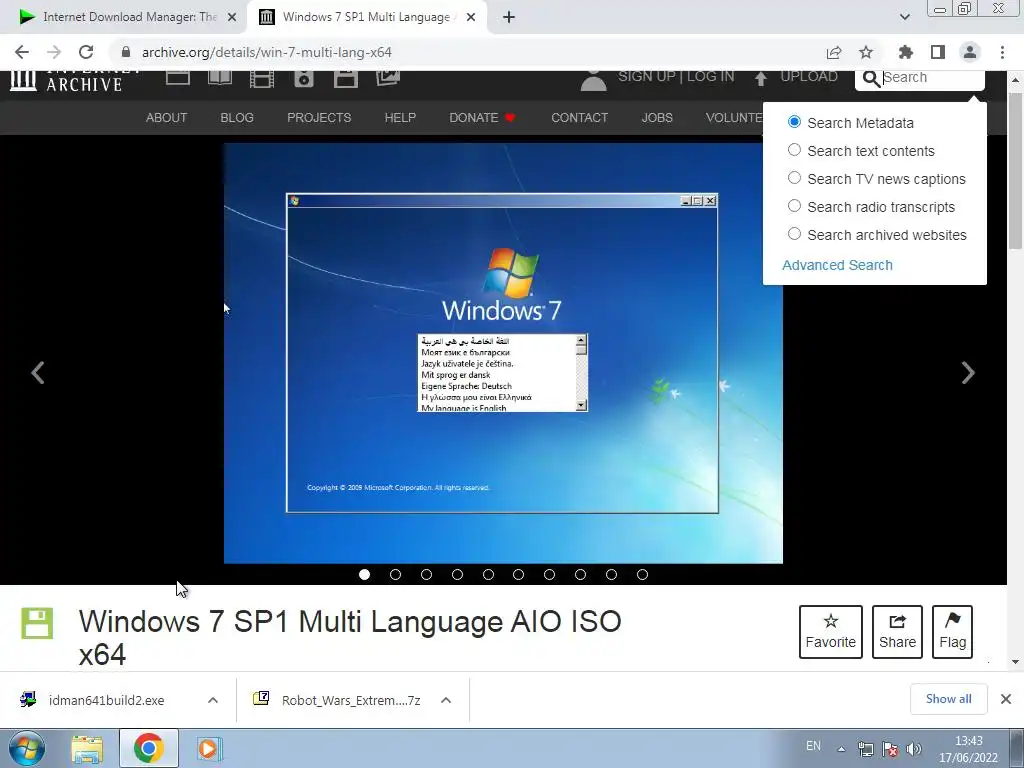1024x768 pixels.
Task: Open the texts book icon in header
Action: point(219,78)
